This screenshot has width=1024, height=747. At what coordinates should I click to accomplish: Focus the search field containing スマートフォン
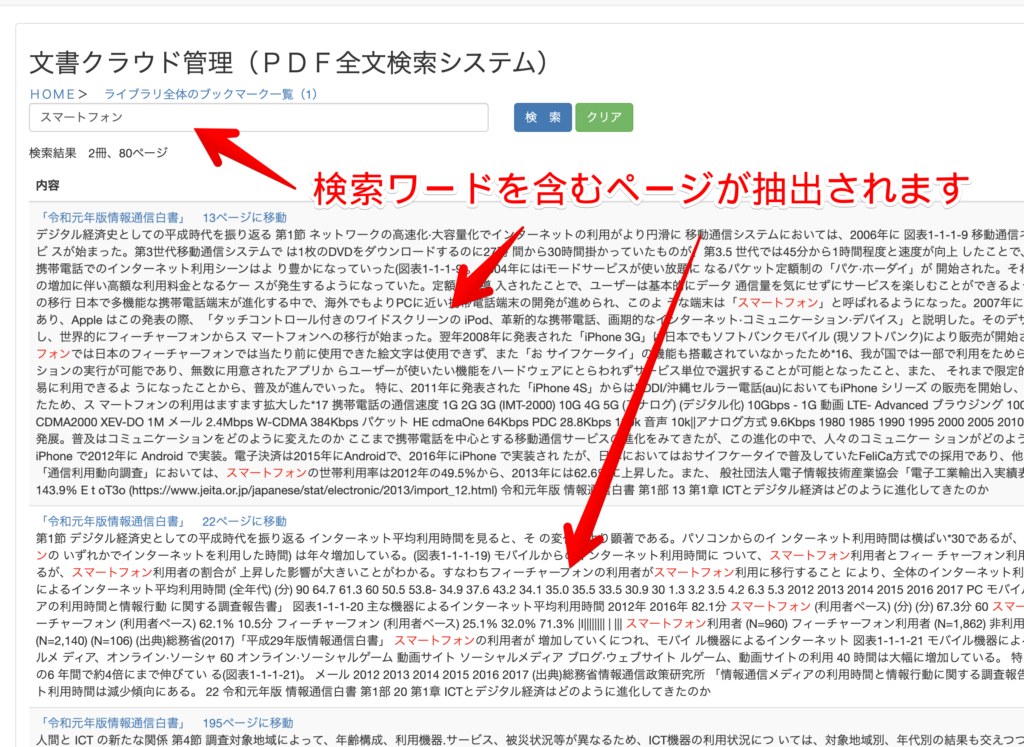point(259,117)
